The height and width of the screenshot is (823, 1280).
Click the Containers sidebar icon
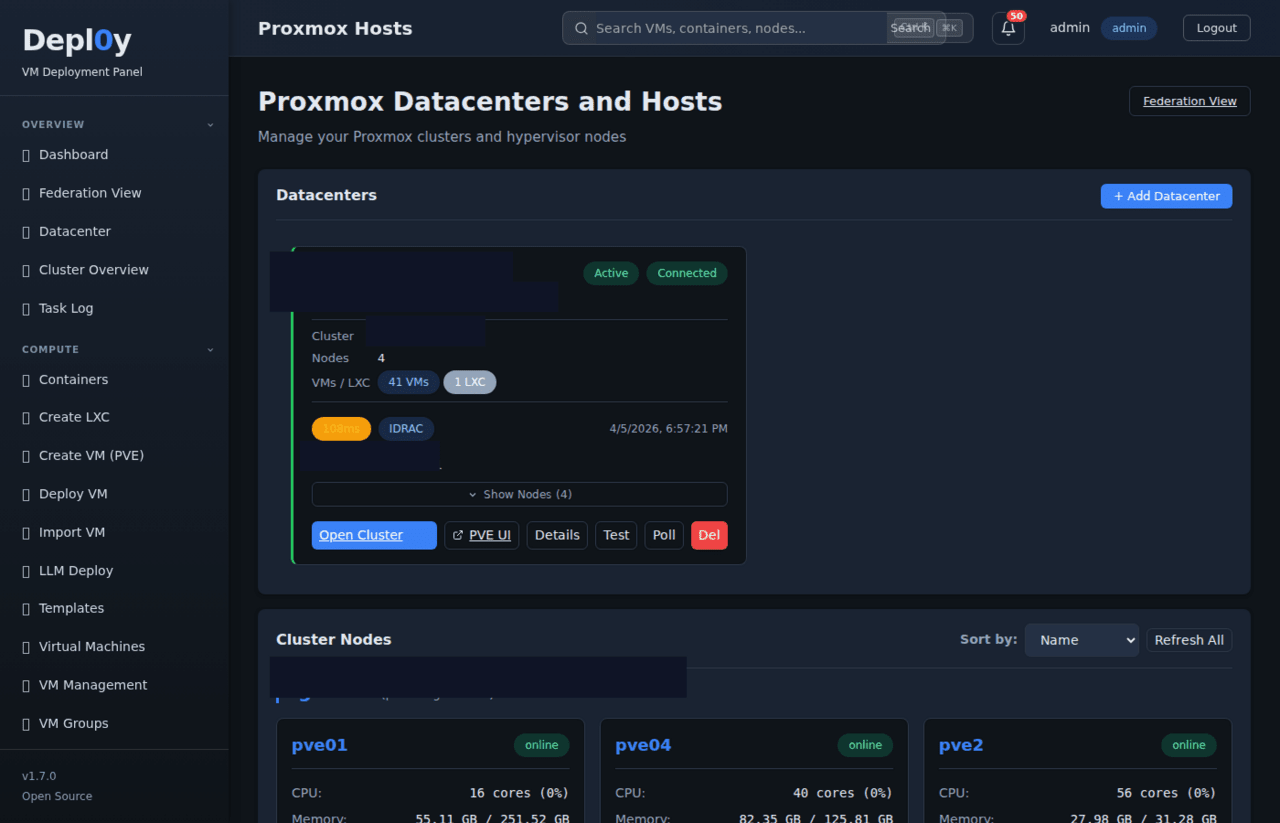pos(26,380)
